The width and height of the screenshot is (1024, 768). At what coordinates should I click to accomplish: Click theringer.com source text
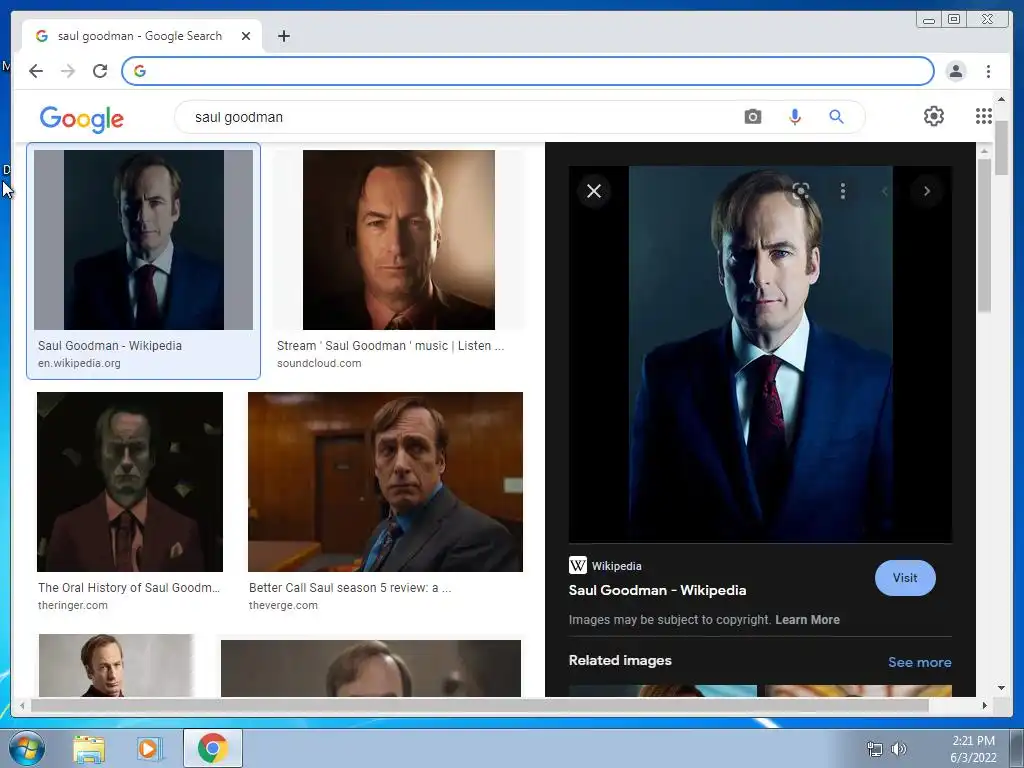72,605
